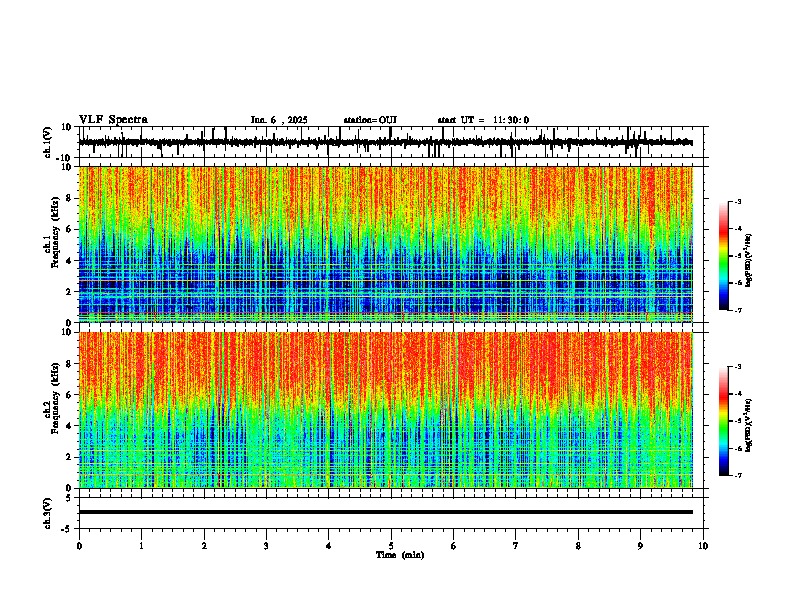The width and height of the screenshot is (792, 612).
Task: Click time axis tick label '0'
Action: [x=79, y=546]
